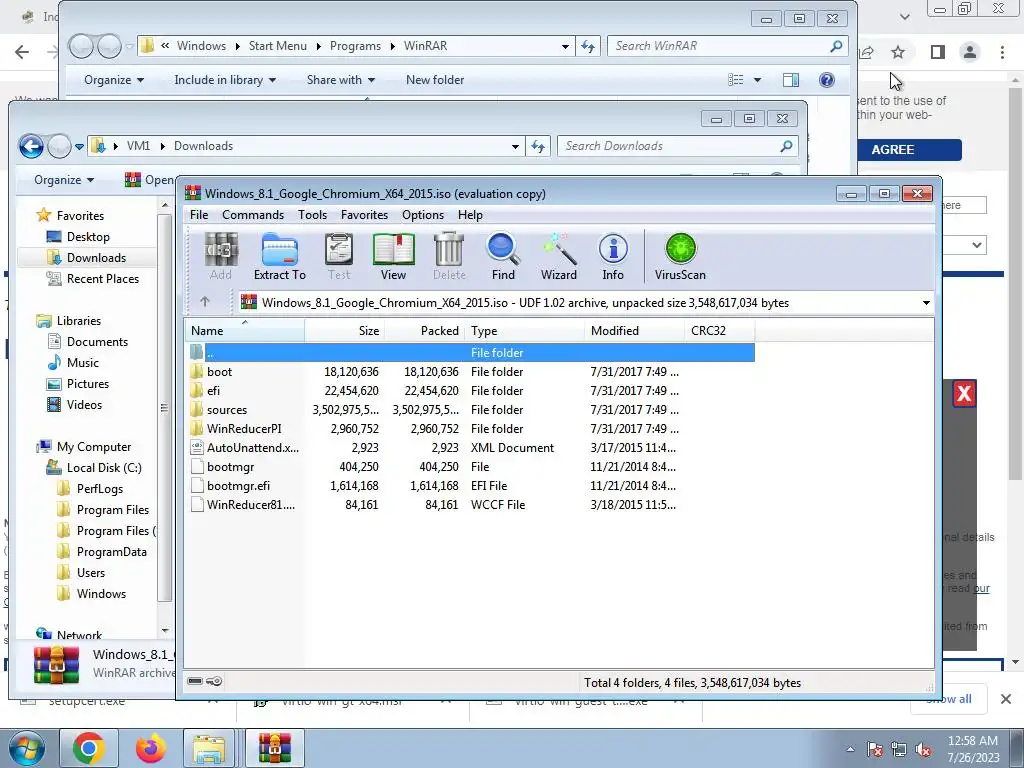Open Chrome profile avatar icon

970,52
